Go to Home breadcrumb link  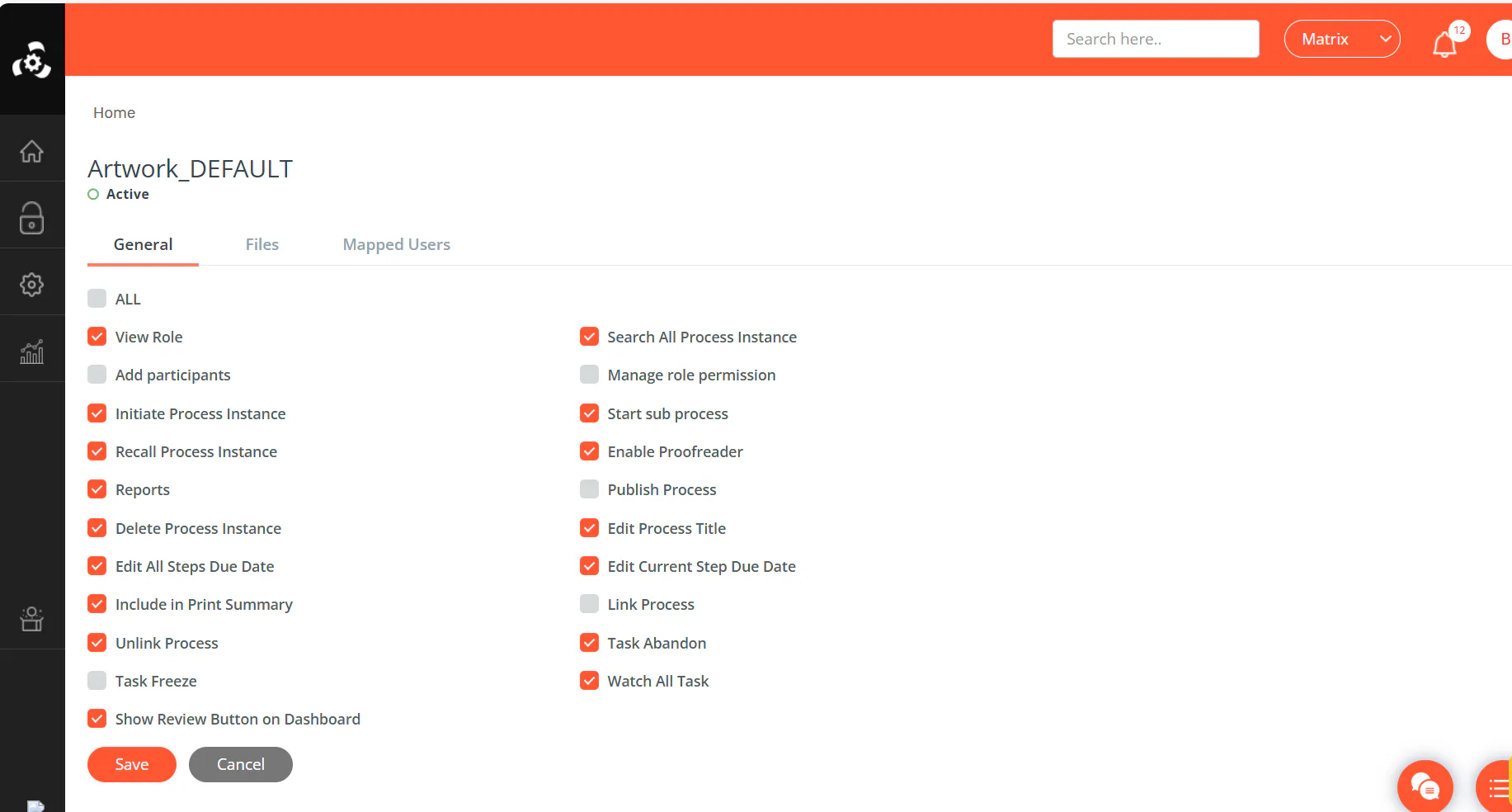[114, 112]
